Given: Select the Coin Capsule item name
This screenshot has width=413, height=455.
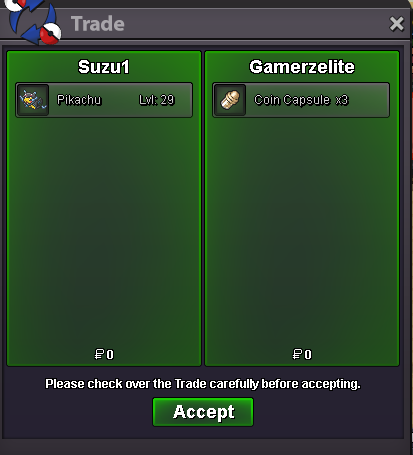Looking at the screenshot, I should (292, 100).
